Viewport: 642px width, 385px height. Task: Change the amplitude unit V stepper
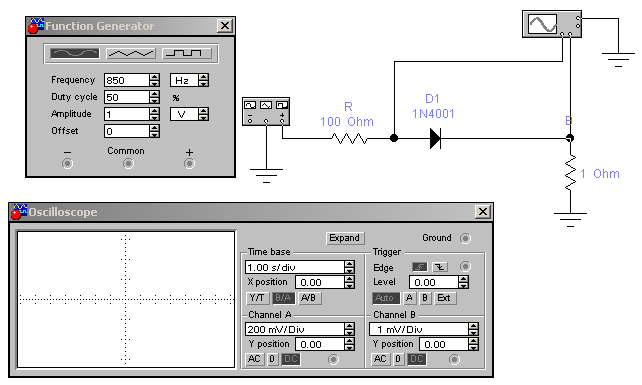click(x=203, y=114)
